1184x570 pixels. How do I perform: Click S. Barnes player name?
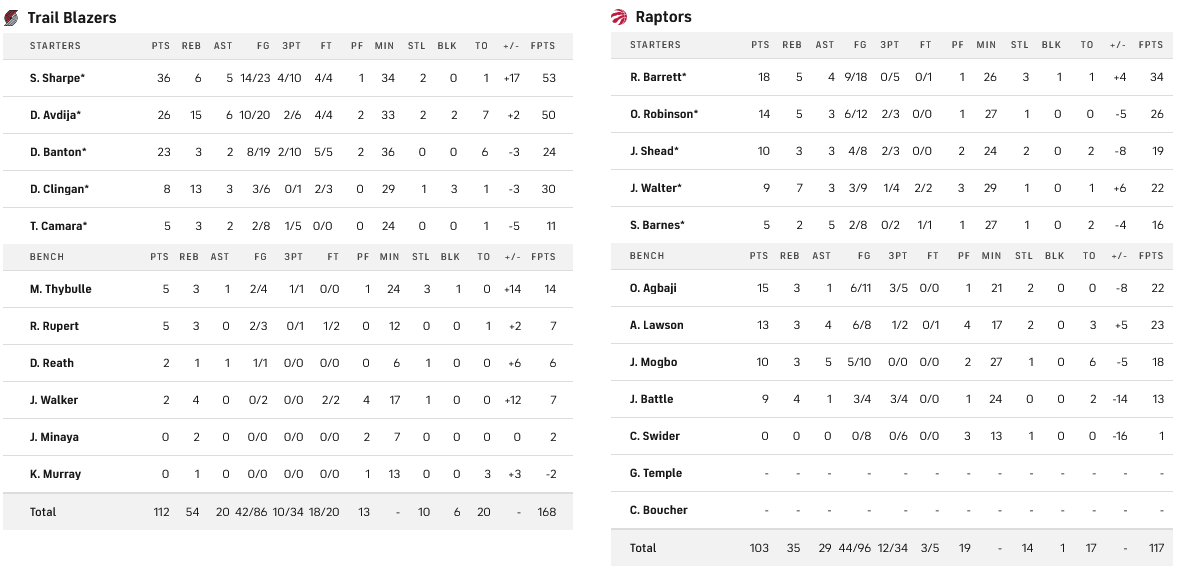pos(657,225)
